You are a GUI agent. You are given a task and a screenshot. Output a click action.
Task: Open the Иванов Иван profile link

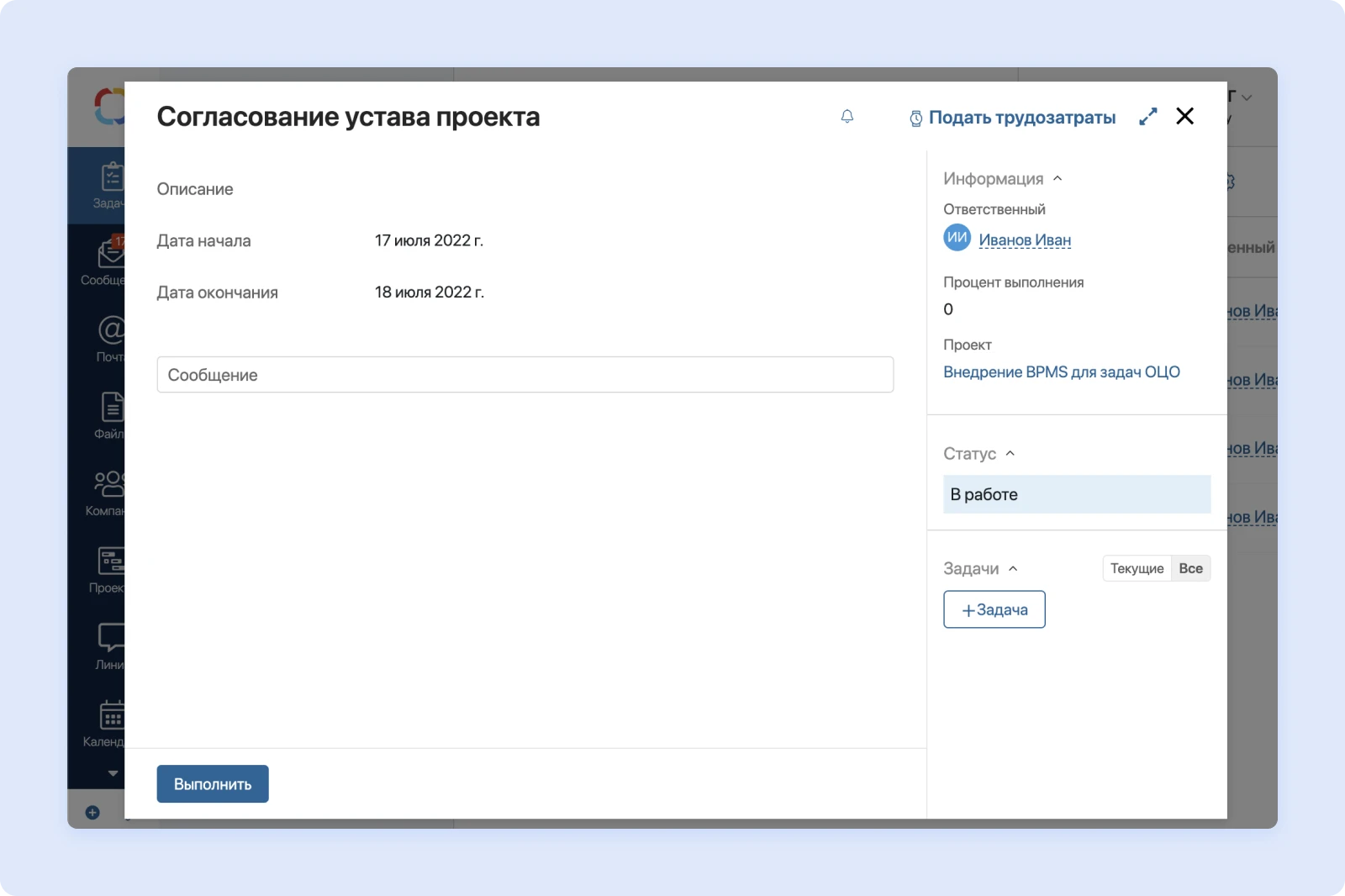click(1025, 240)
